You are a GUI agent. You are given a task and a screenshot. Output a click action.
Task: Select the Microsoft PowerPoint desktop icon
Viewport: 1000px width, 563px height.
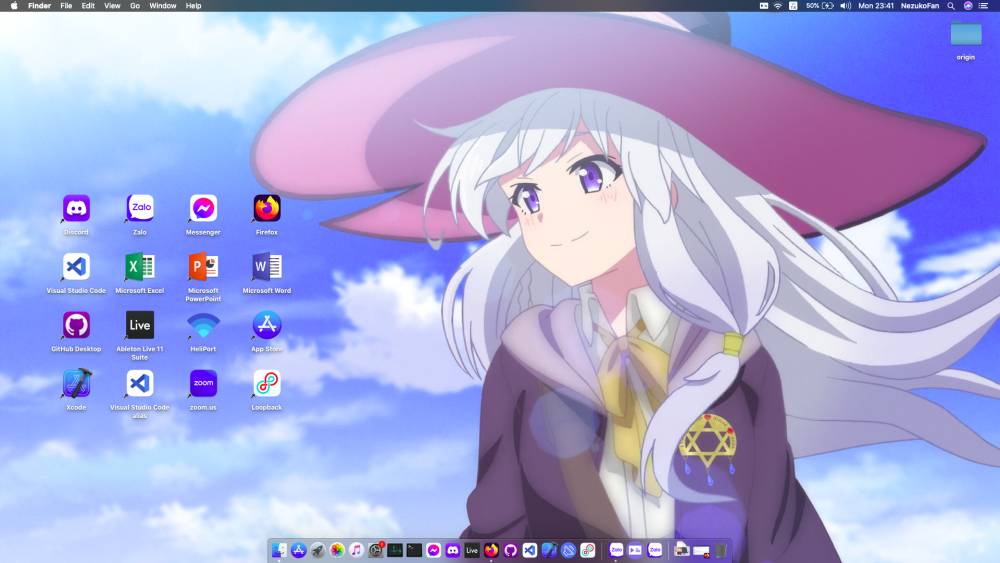(x=203, y=267)
